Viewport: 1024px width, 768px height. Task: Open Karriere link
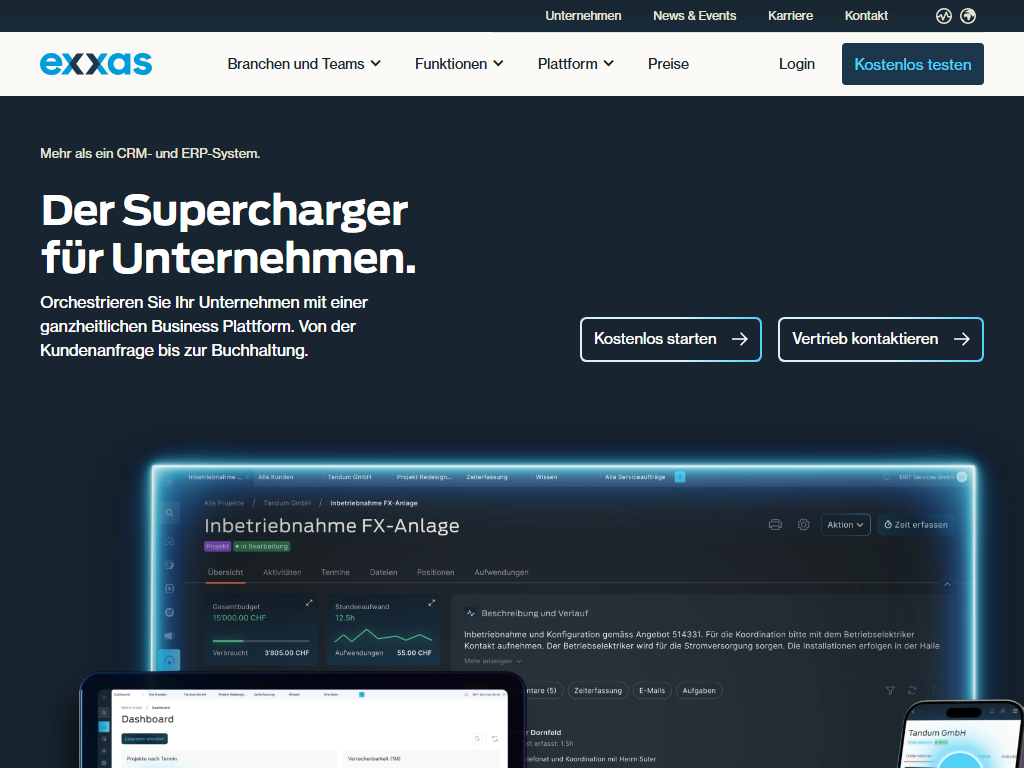click(790, 16)
